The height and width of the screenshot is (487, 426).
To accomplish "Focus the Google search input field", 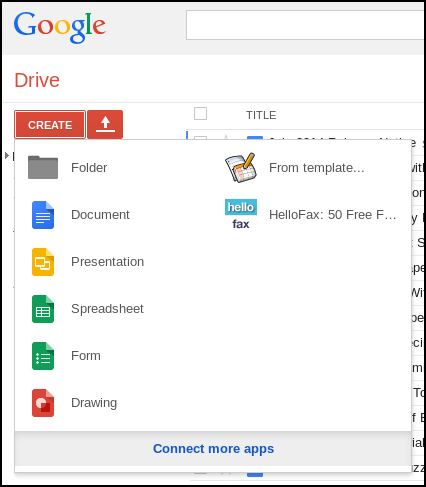I will tap(305, 25).
